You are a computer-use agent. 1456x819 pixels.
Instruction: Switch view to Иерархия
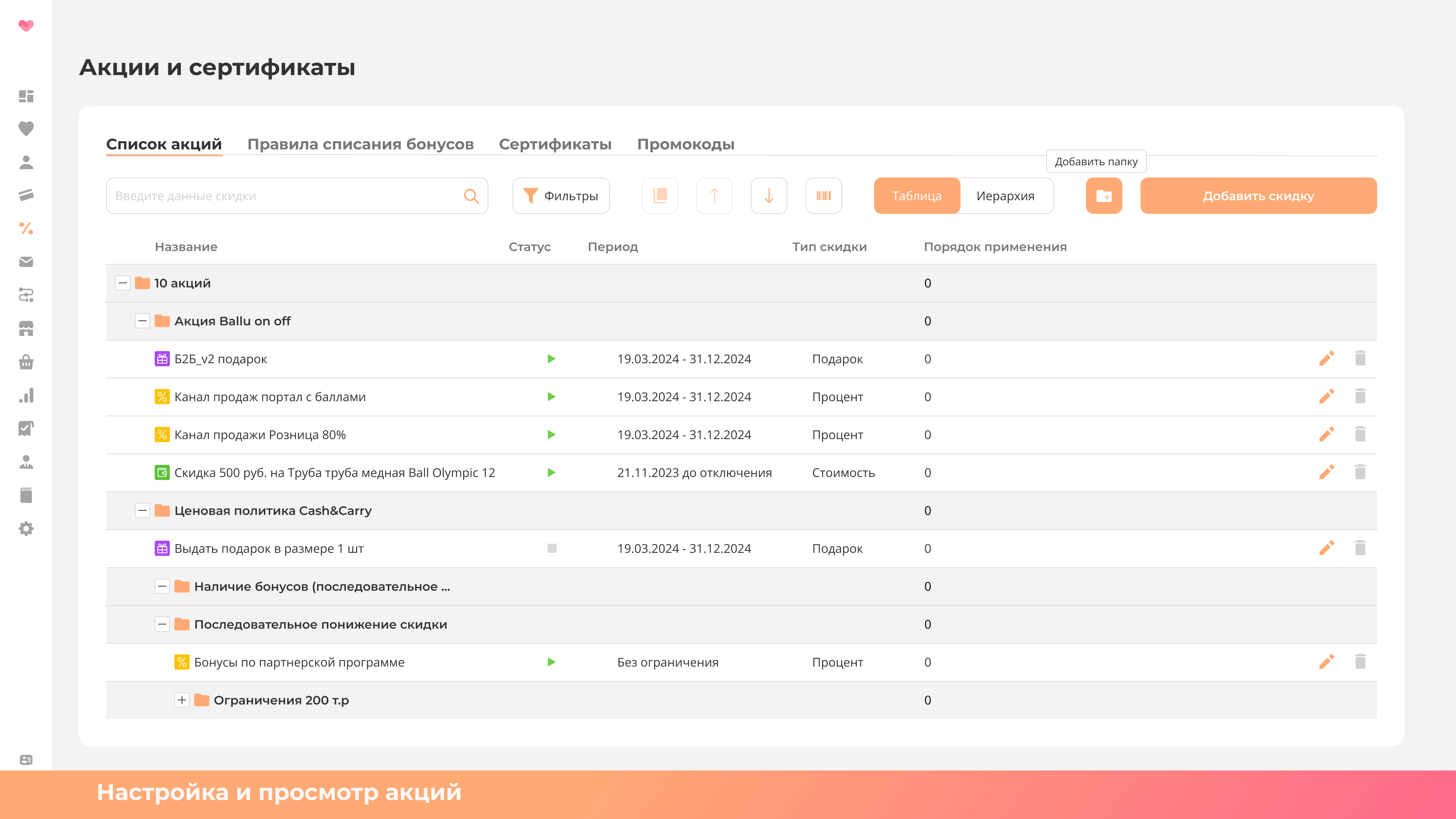pyautogui.click(x=1005, y=196)
